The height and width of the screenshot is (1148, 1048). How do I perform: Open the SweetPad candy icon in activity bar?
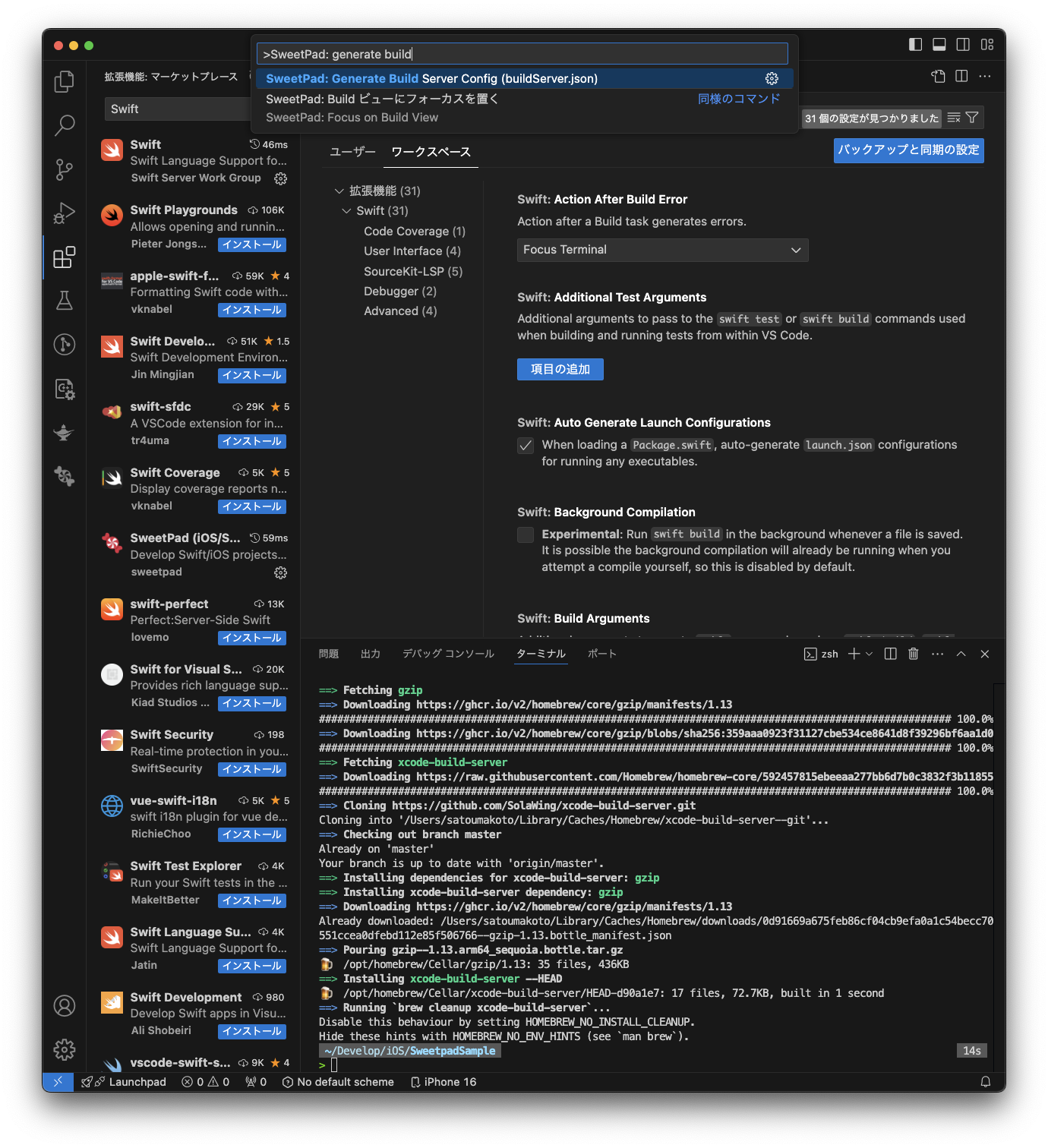point(65,476)
